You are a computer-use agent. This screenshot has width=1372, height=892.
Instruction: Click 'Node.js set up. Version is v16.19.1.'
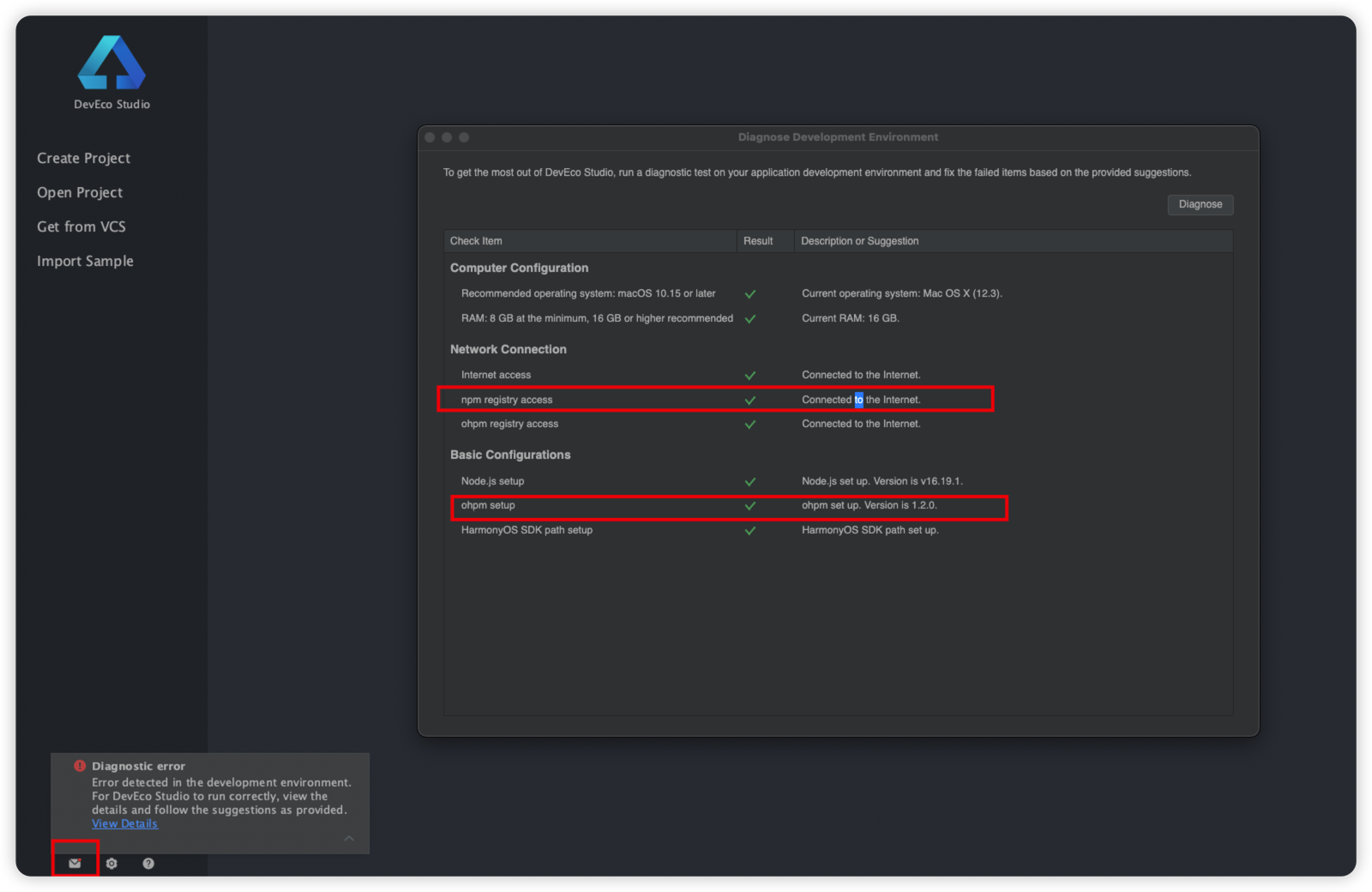tap(882, 481)
